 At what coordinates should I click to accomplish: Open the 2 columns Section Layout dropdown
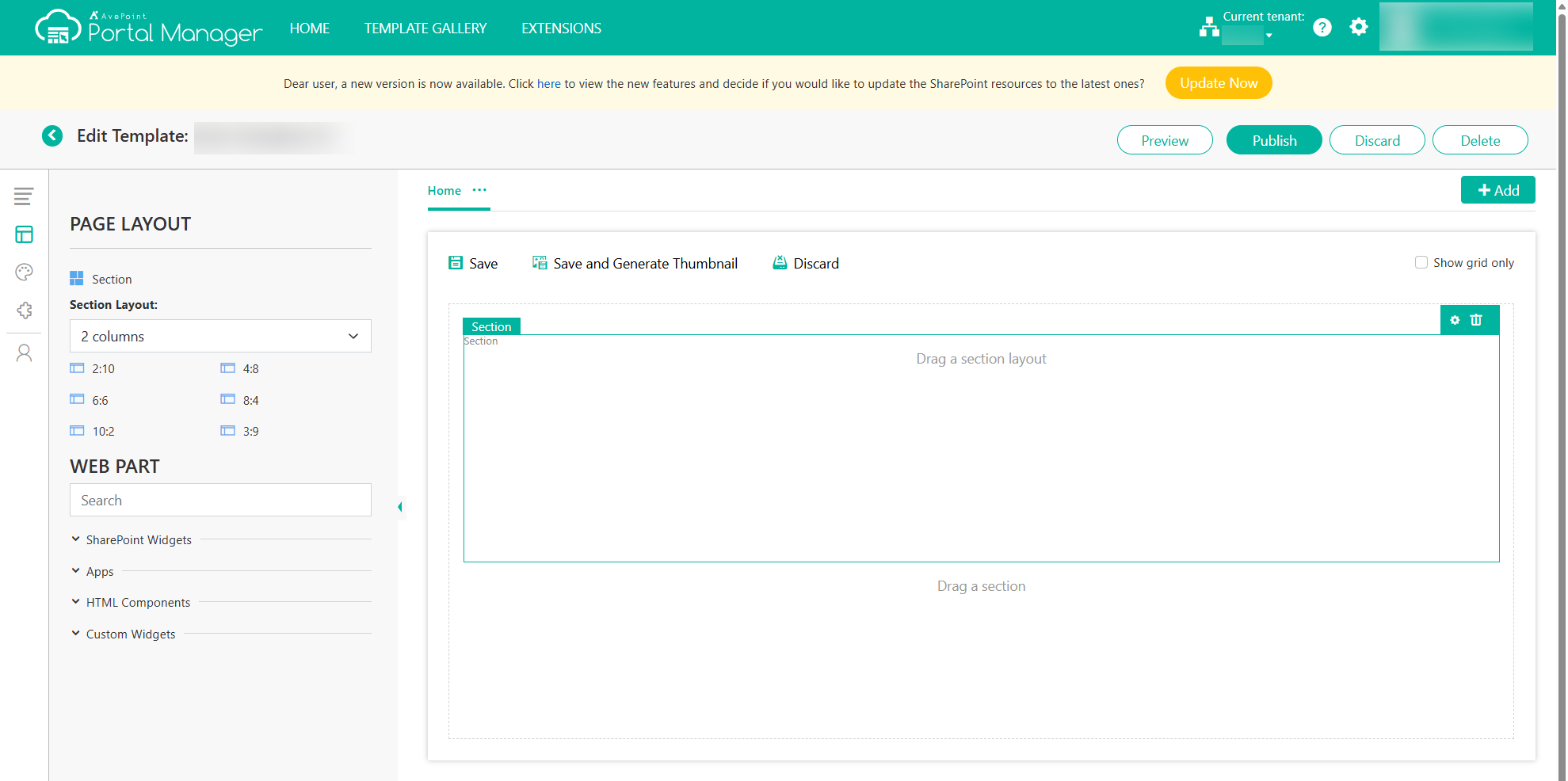pyautogui.click(x=220, y=336)
